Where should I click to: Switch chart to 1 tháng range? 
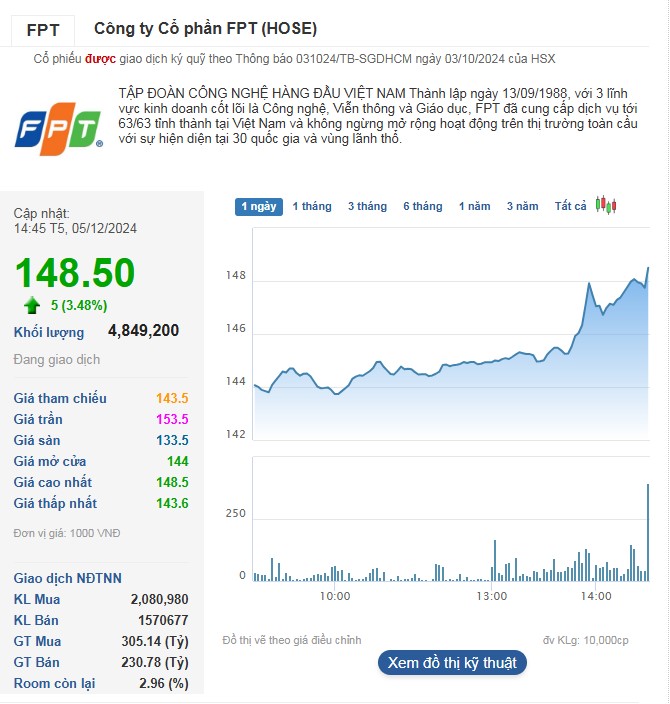(311, 206)
